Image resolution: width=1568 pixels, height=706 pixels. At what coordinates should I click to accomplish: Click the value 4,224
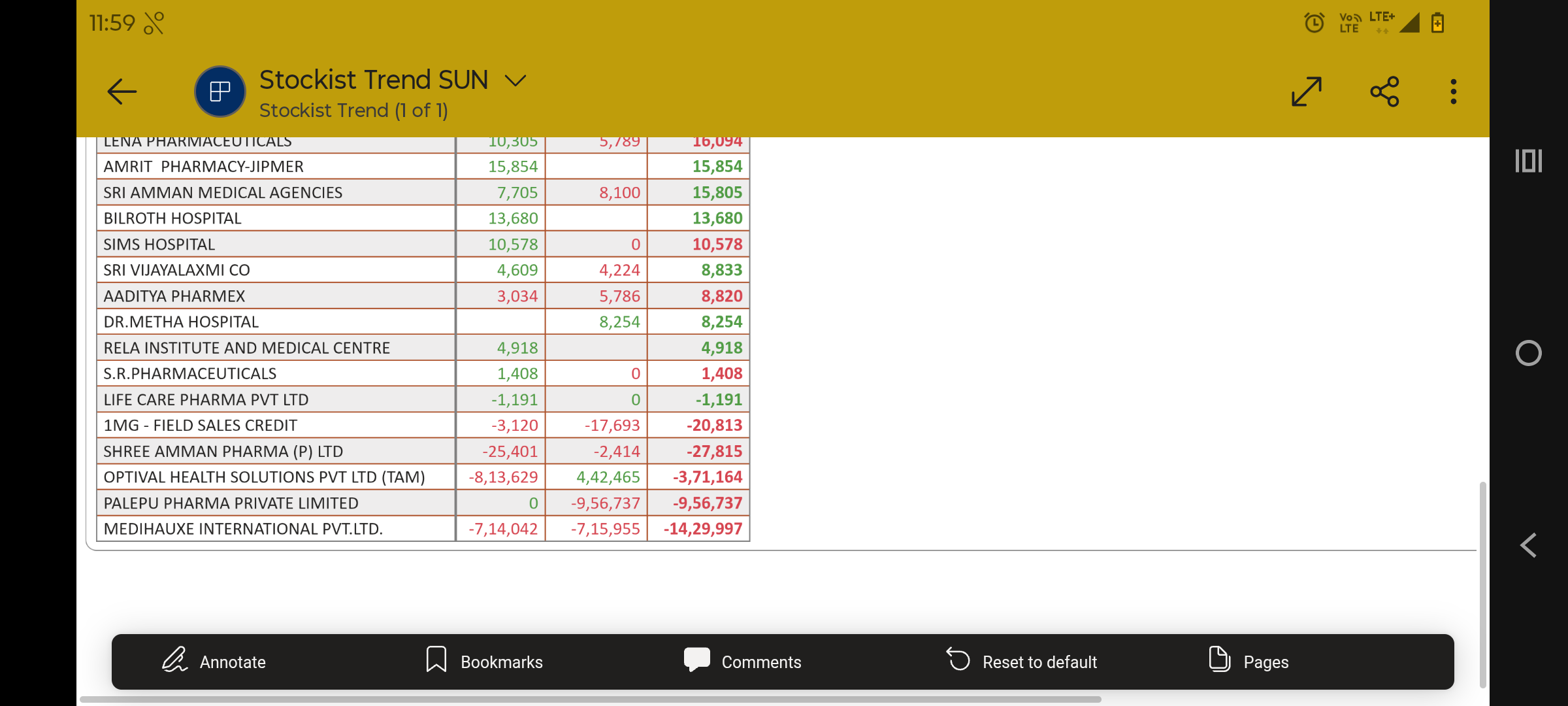click(x=619, y=270)
